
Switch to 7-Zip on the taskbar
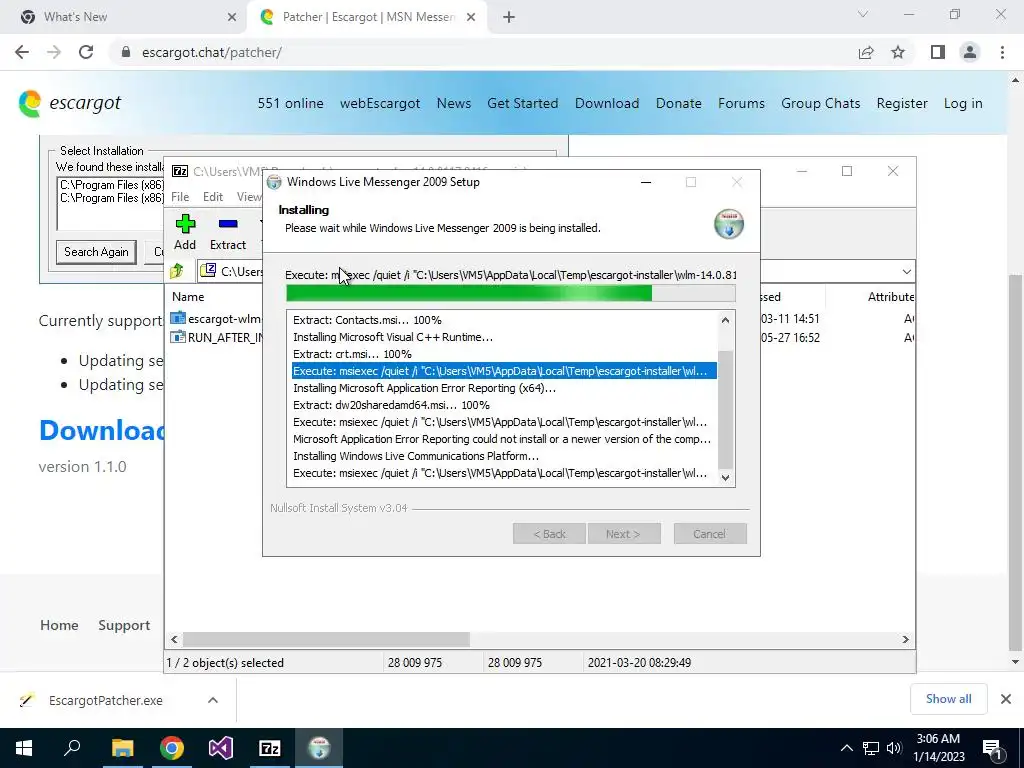pyautogui.click(x=270, y=748)
